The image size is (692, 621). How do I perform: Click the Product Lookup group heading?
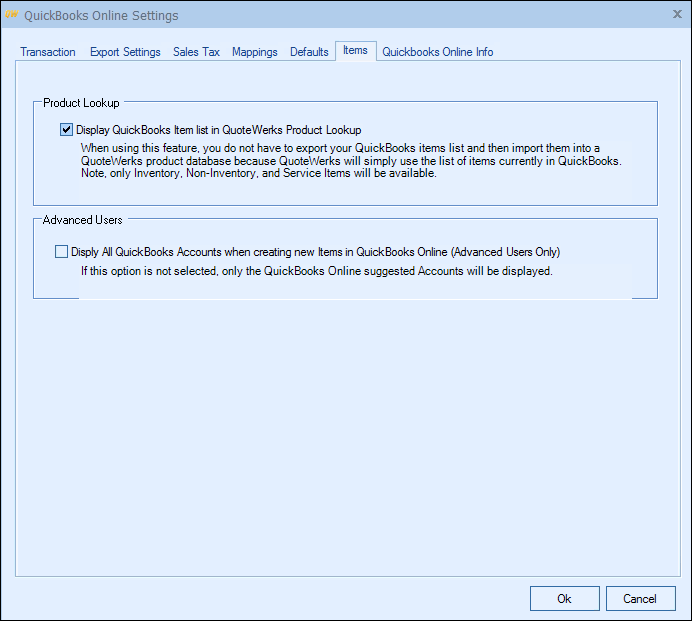point(81,103)
